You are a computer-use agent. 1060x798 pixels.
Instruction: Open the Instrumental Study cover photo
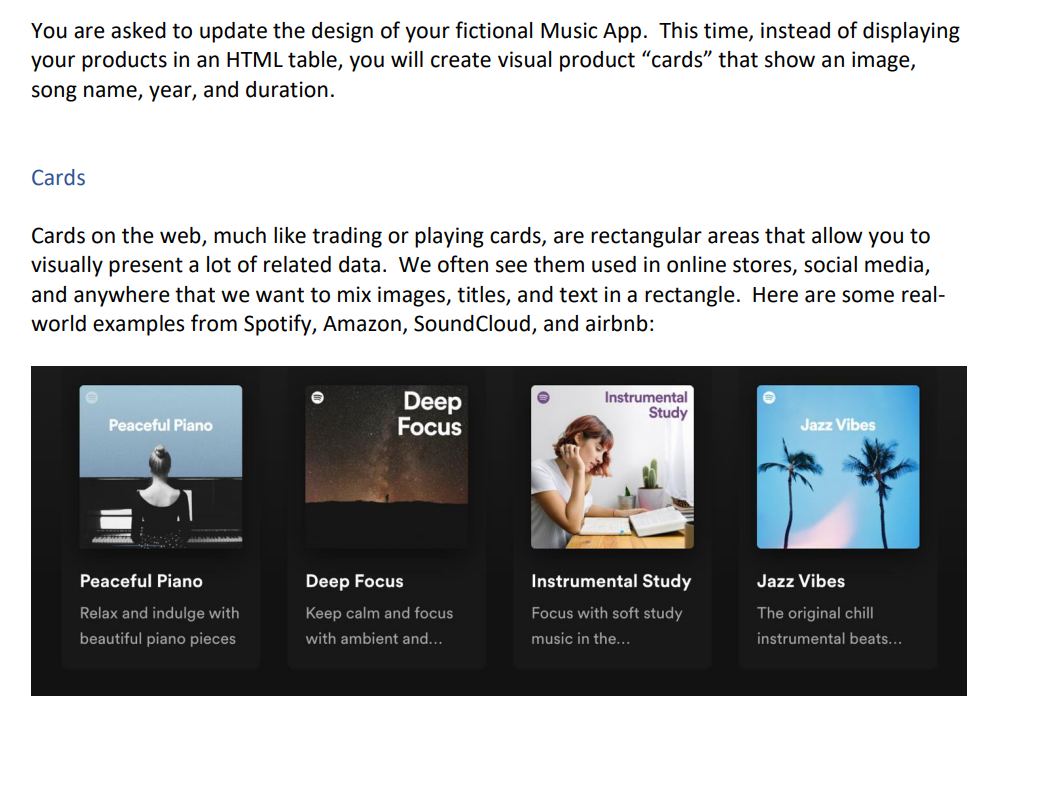[x=612, y=466]
